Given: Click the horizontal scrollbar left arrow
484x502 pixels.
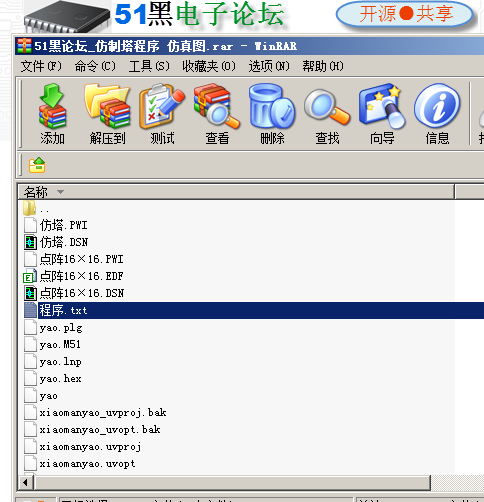Looking at the screenshot, I should pos(25,482).
